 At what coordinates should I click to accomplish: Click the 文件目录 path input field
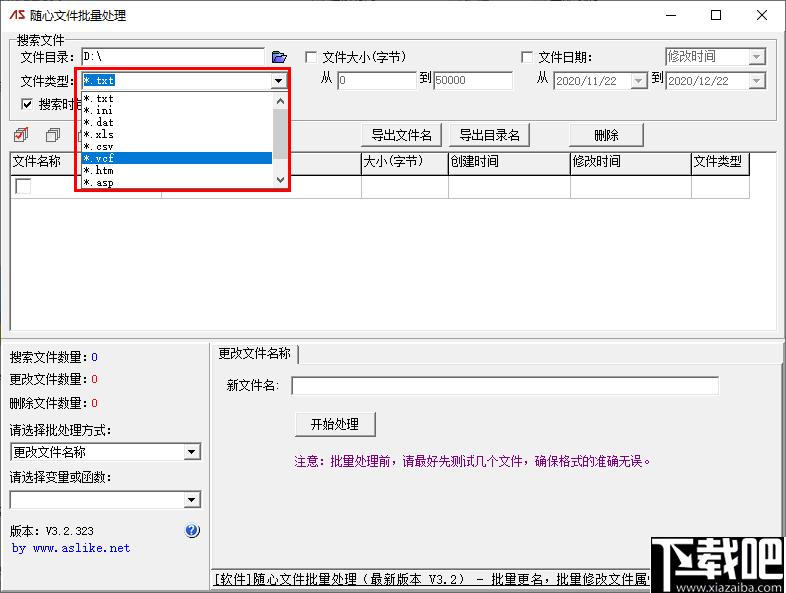[x=173, y=57]
